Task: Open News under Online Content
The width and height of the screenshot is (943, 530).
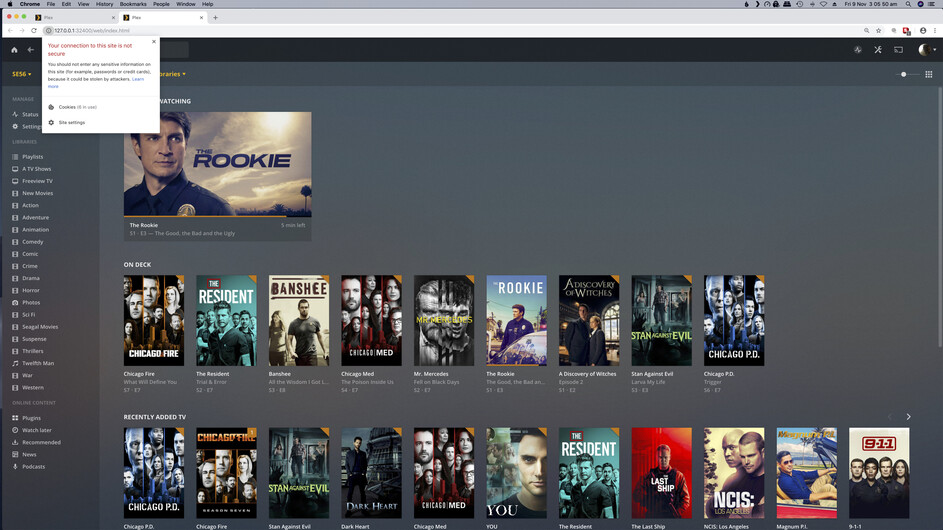Action: (29, 454)
